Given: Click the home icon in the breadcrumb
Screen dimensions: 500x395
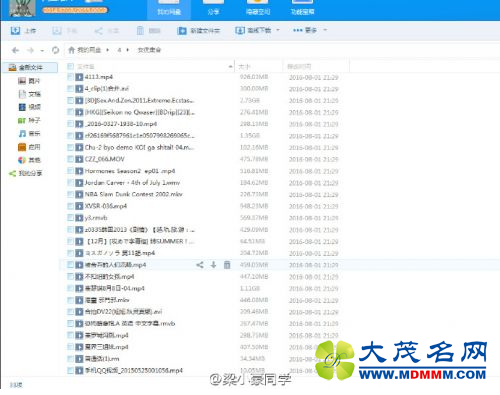Looking at the screenshot, I should [x=71, y=50].
